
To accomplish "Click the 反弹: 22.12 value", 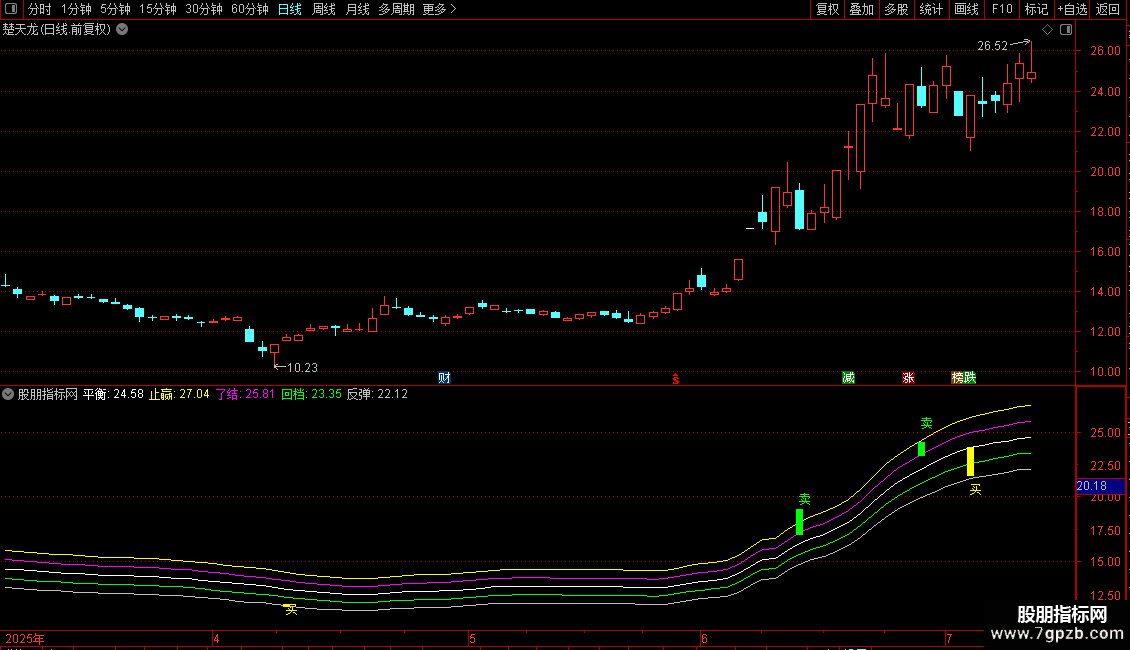I will 378,394.
